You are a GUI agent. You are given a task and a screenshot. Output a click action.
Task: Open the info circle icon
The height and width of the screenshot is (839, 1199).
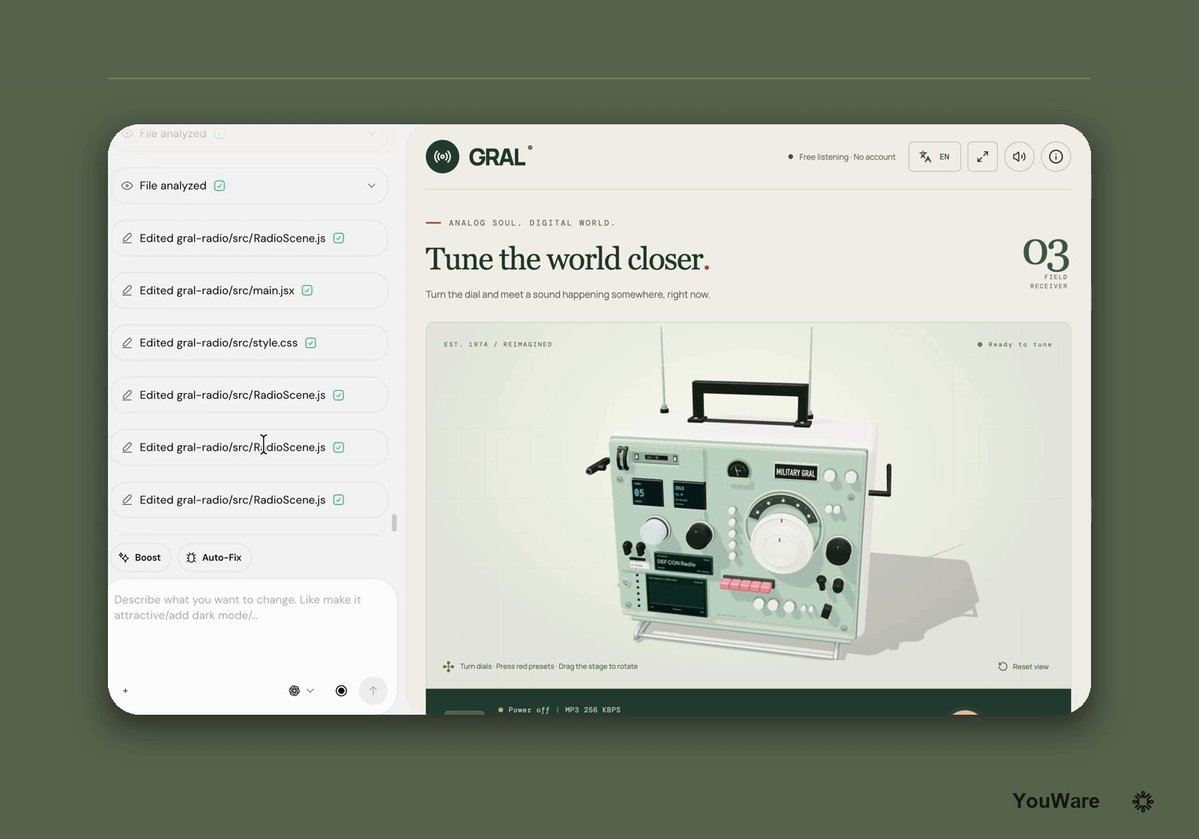[1056, 157]
